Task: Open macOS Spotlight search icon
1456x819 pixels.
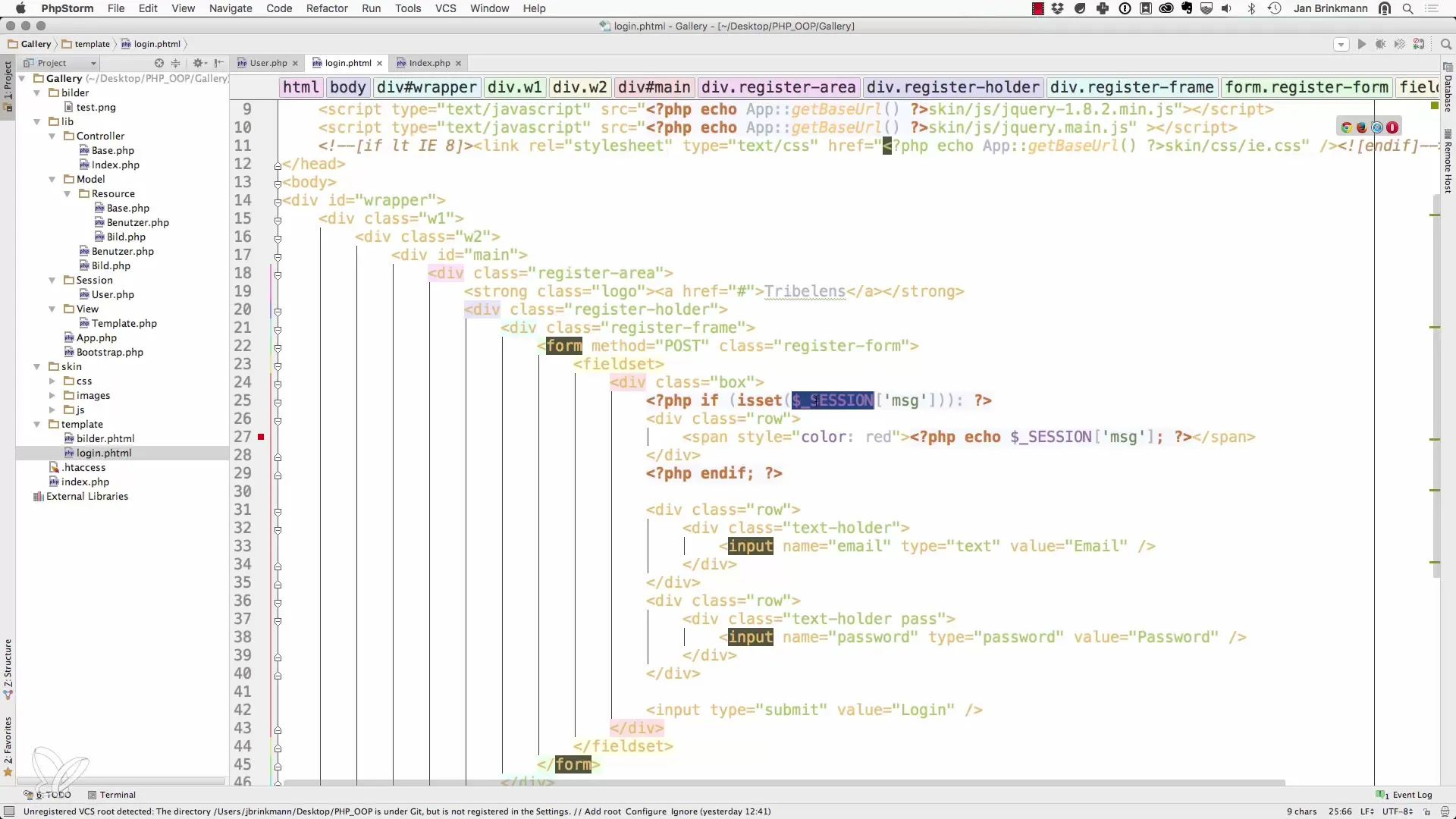Action: point(1408,8)
